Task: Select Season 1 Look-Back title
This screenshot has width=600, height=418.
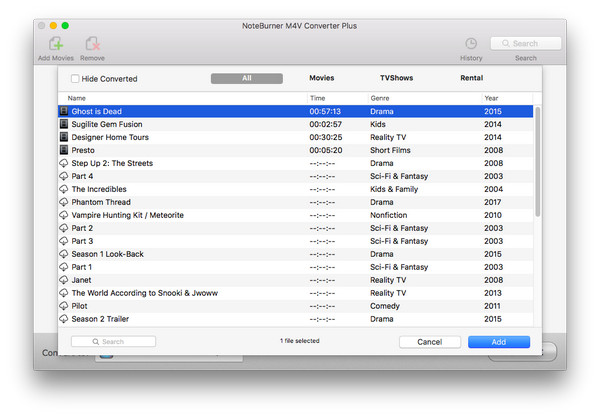Action: pyautogui.click(x=108, y=254)
